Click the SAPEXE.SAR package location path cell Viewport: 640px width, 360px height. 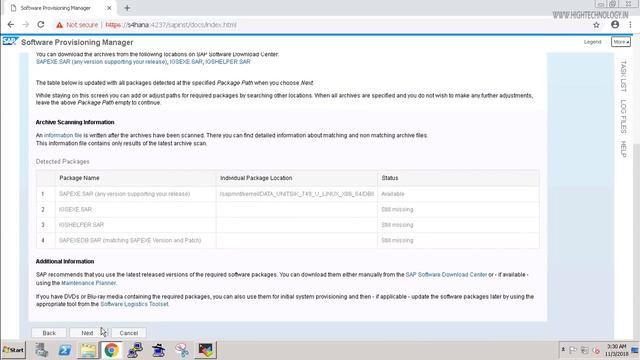(x=297, y=194)
